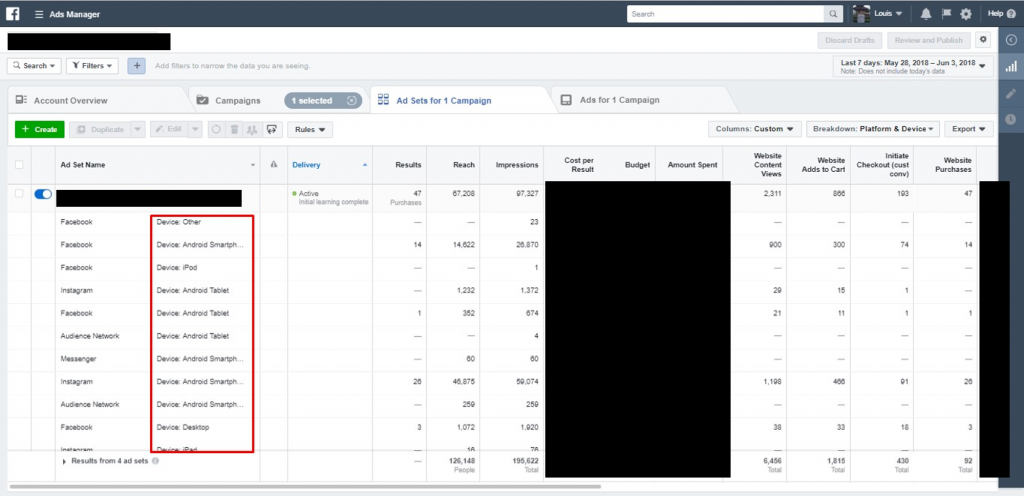Open the Export dropdown
The image size is (1024, 496).
coord(968,129)
